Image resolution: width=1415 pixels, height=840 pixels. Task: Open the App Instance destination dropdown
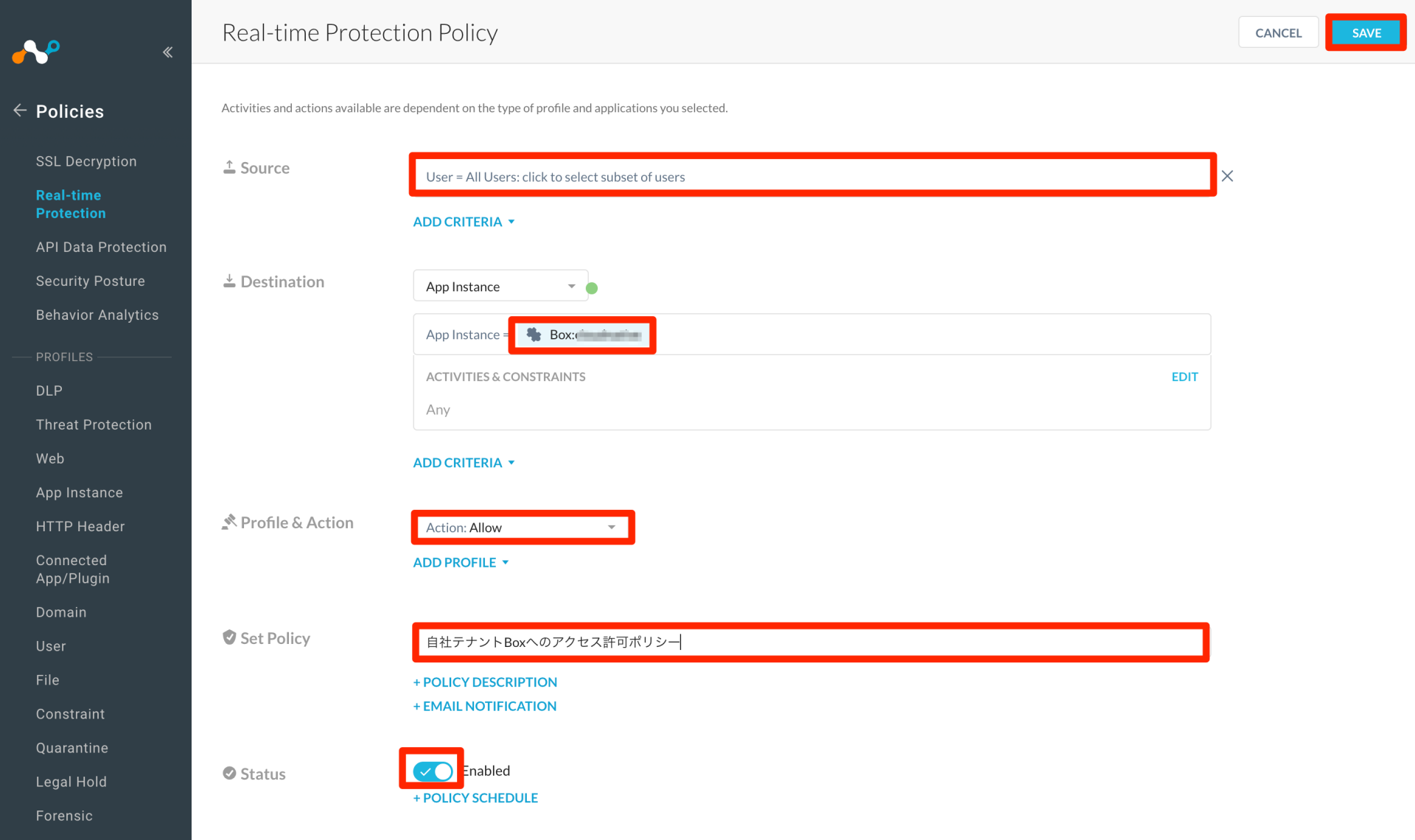click(500, 286)
